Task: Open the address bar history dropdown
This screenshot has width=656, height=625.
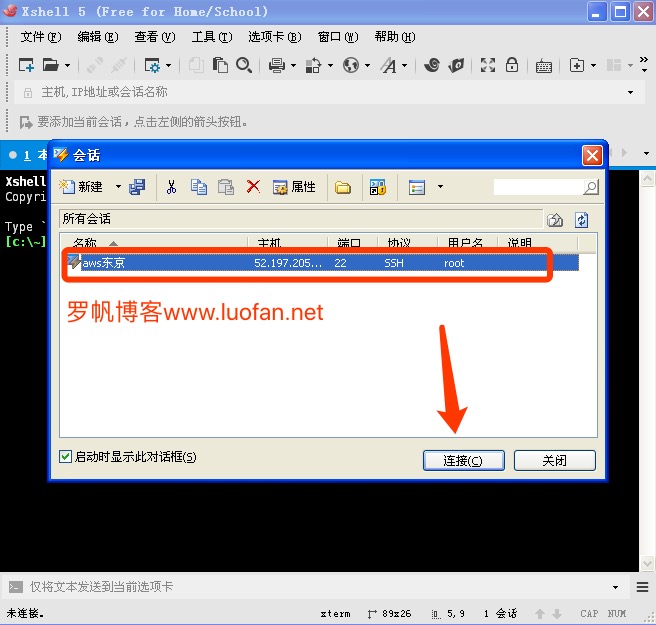Action: coord(630,92)
